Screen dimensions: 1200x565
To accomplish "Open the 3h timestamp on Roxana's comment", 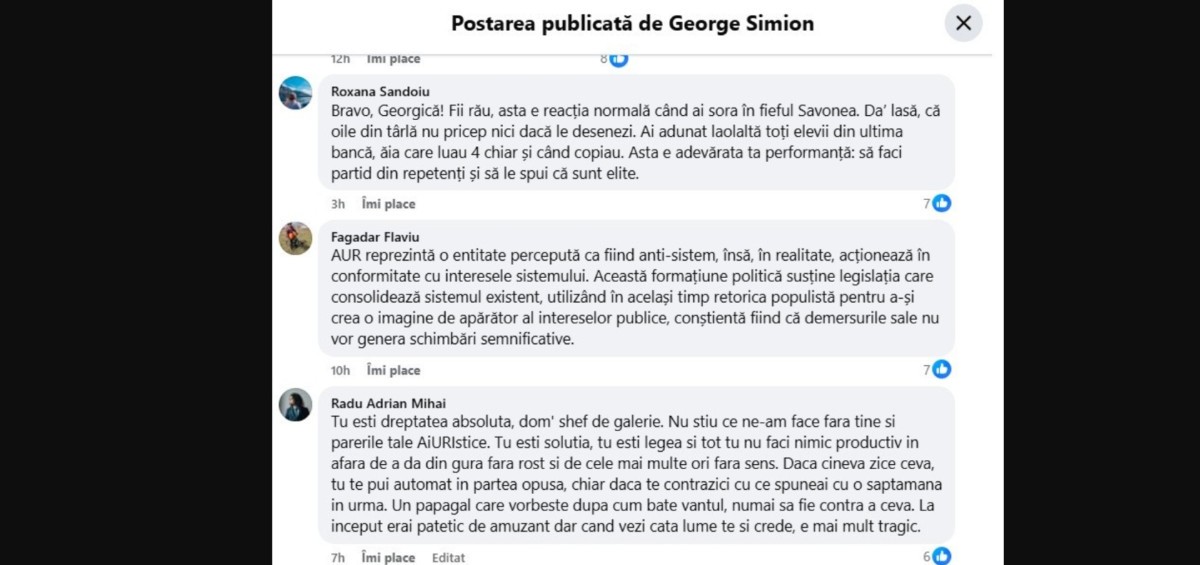I will pyautogui.click(x=338, y=204).
